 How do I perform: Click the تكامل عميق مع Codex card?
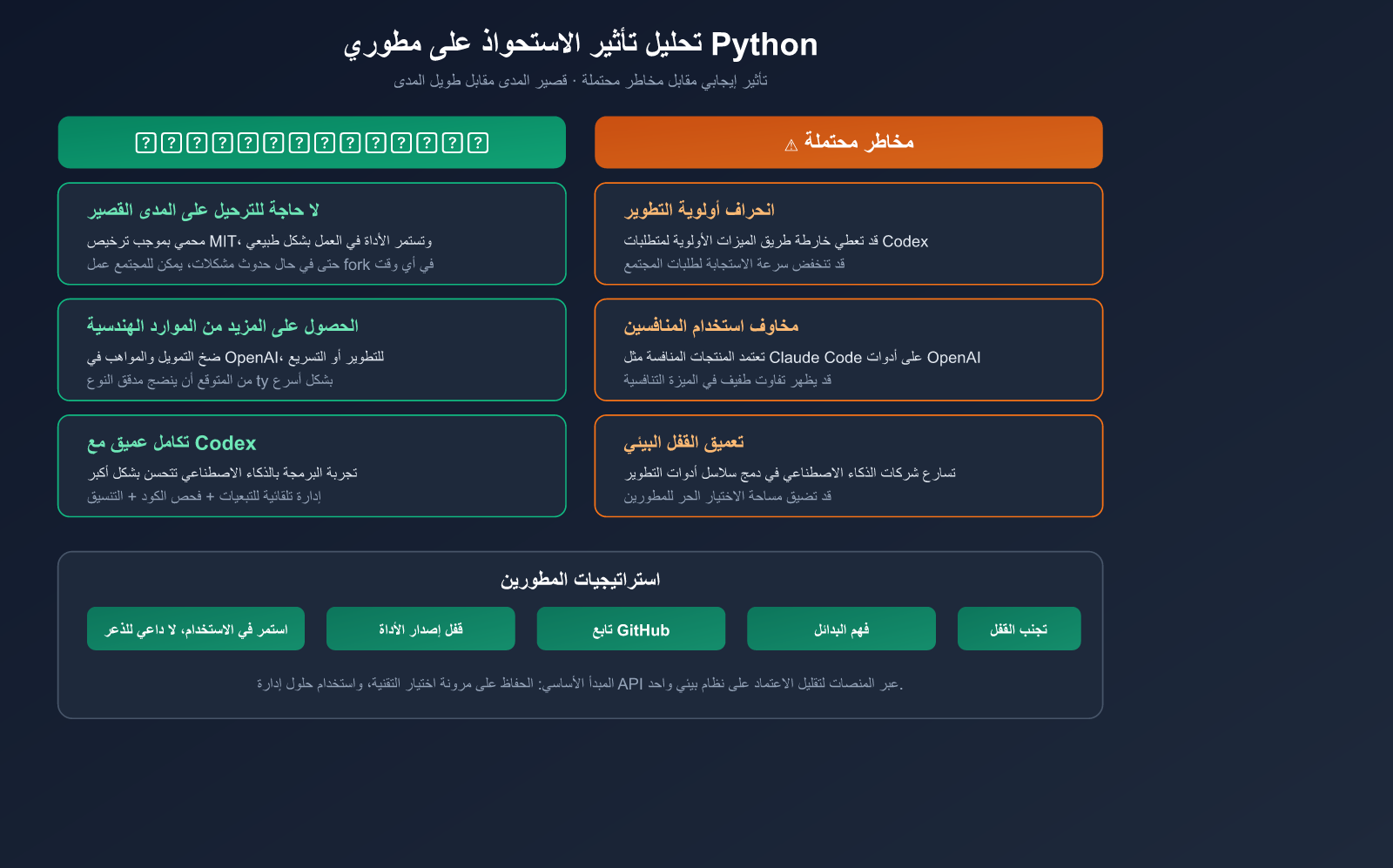(x=312, y=466)
